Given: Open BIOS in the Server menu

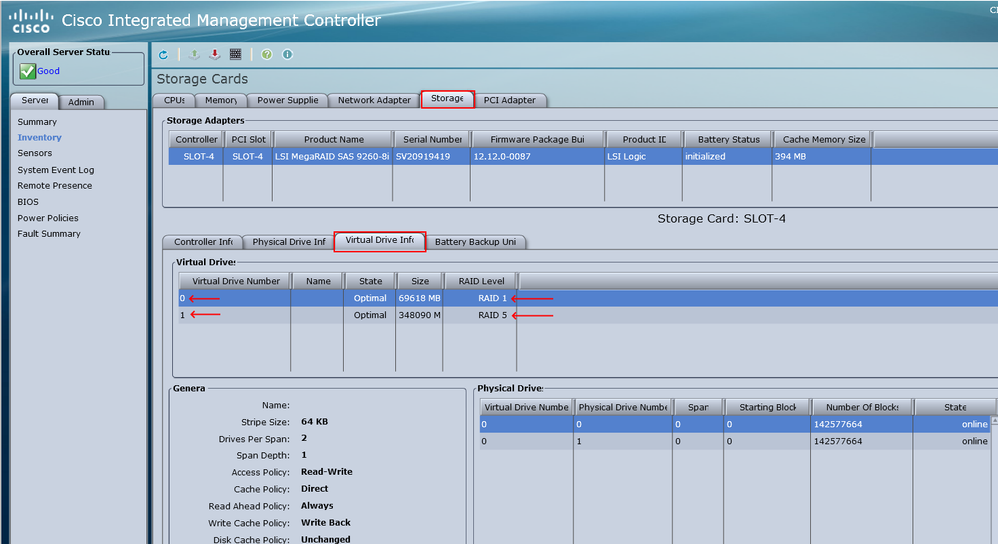Looking at the screenshot, I should tap(28, 202).
